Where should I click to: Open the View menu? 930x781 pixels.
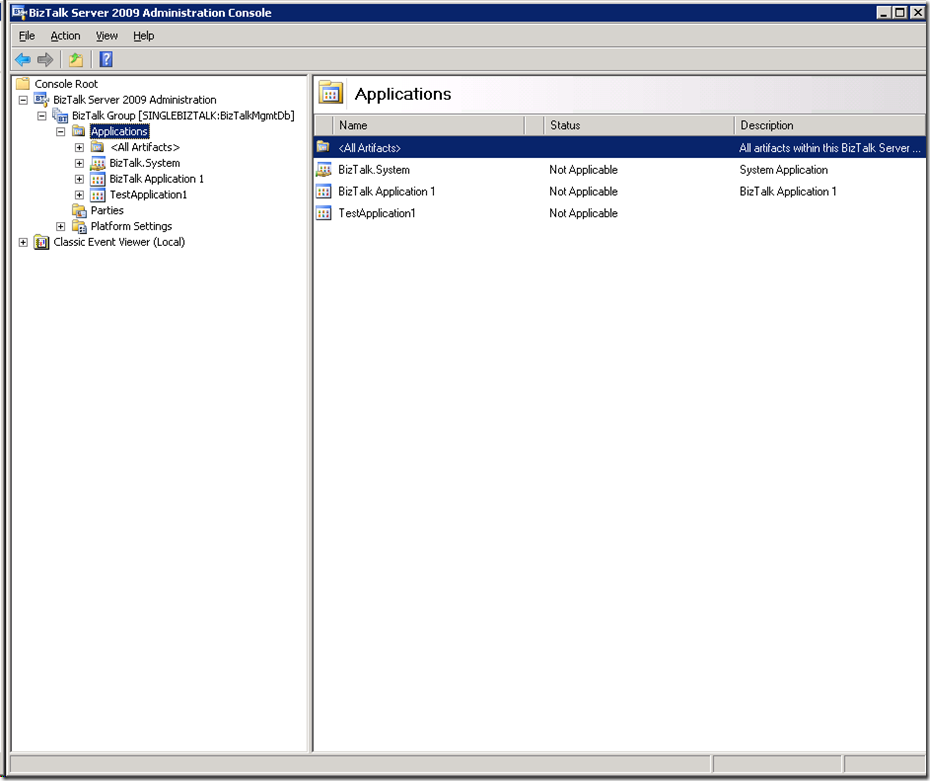[x=107, y=36]
